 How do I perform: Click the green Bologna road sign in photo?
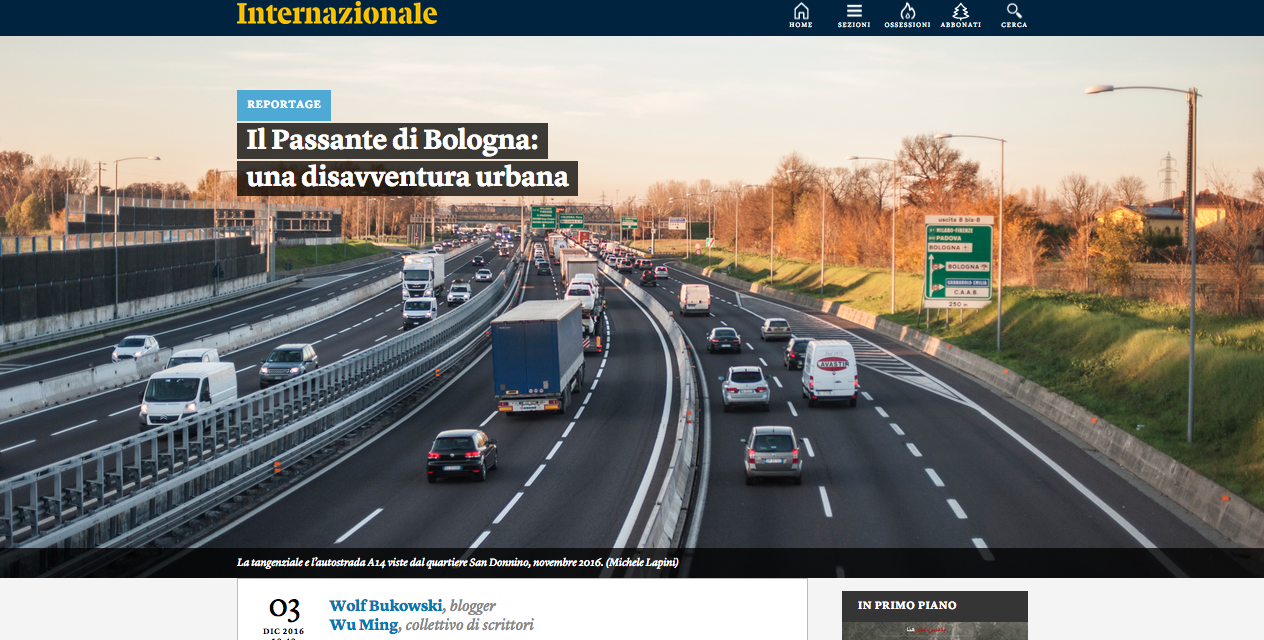click(958, 261)
